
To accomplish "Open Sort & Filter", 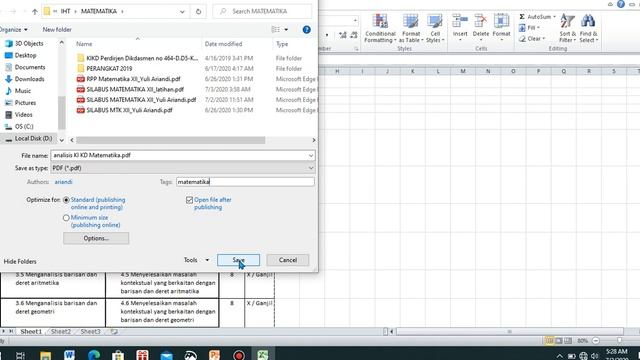I will point(567,28).
